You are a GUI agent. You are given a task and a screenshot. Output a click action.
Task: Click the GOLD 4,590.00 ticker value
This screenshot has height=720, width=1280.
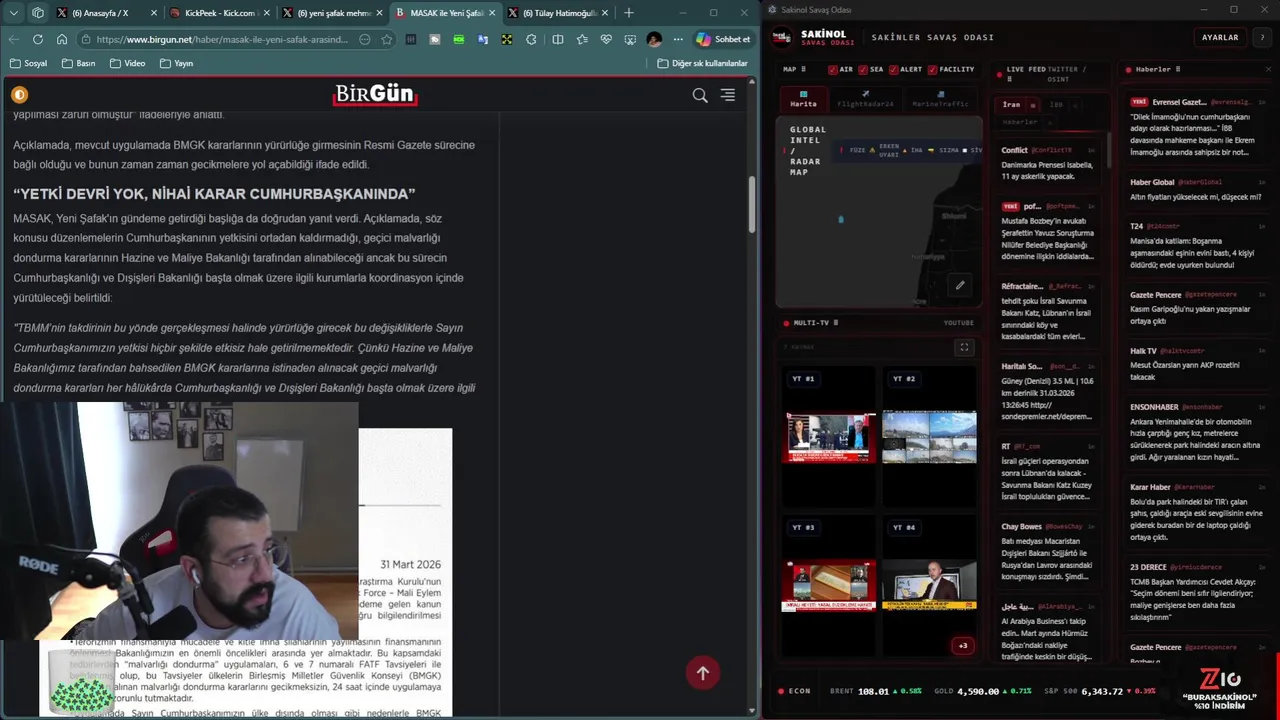point(978,691)
